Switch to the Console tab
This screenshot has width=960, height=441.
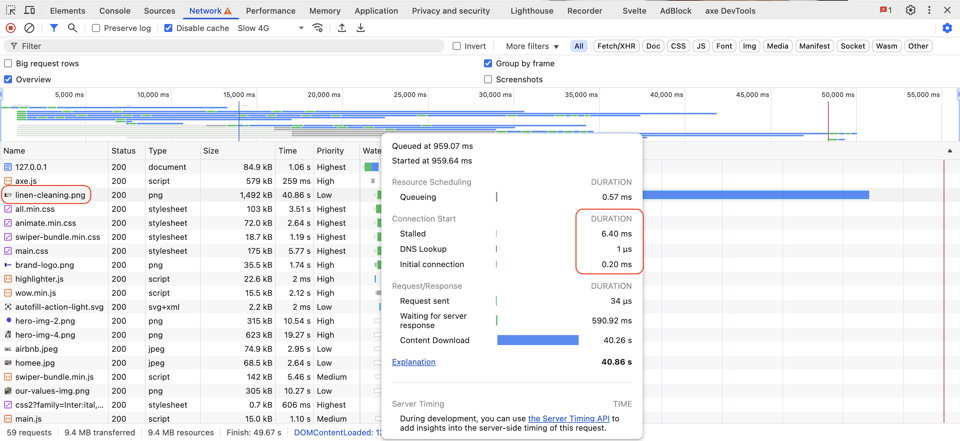click(114, 10)
